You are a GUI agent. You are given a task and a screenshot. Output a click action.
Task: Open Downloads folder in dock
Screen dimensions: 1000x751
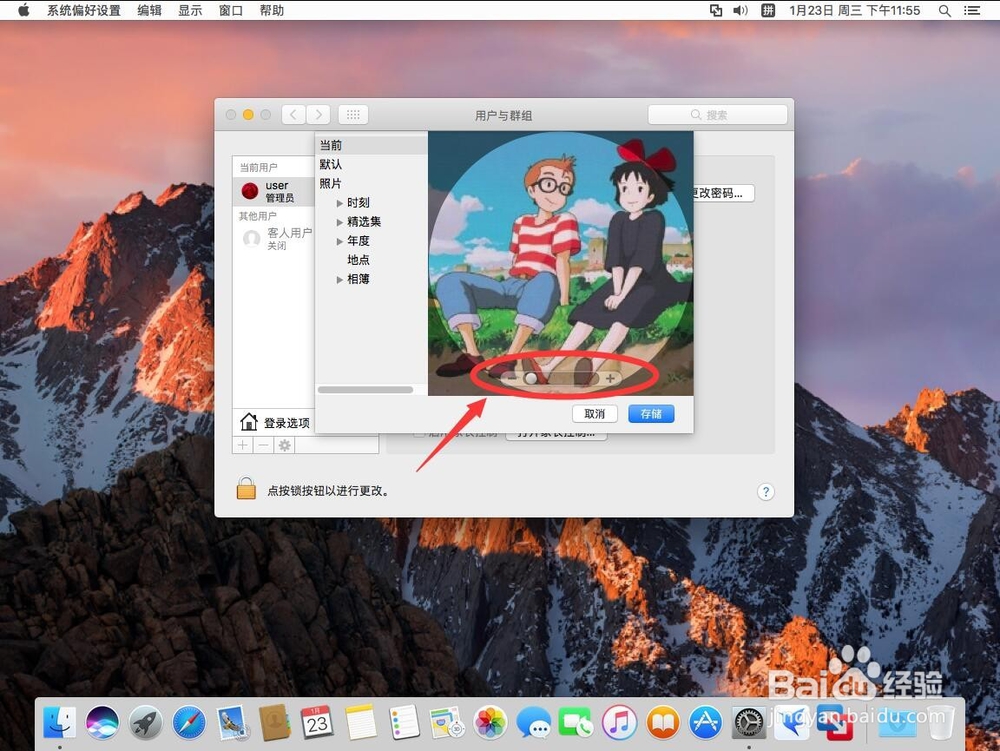tap(897, 722)
